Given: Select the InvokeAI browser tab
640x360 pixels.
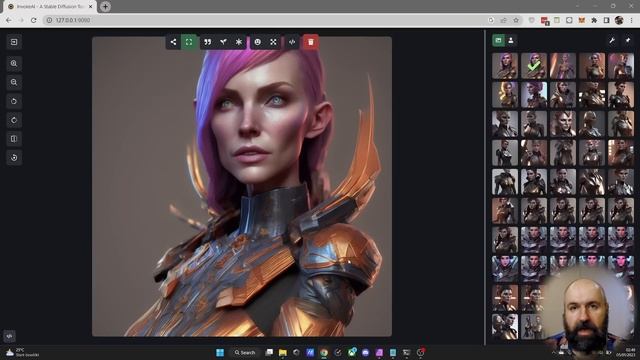Looking at the screenshot, I should click(49, 7).
